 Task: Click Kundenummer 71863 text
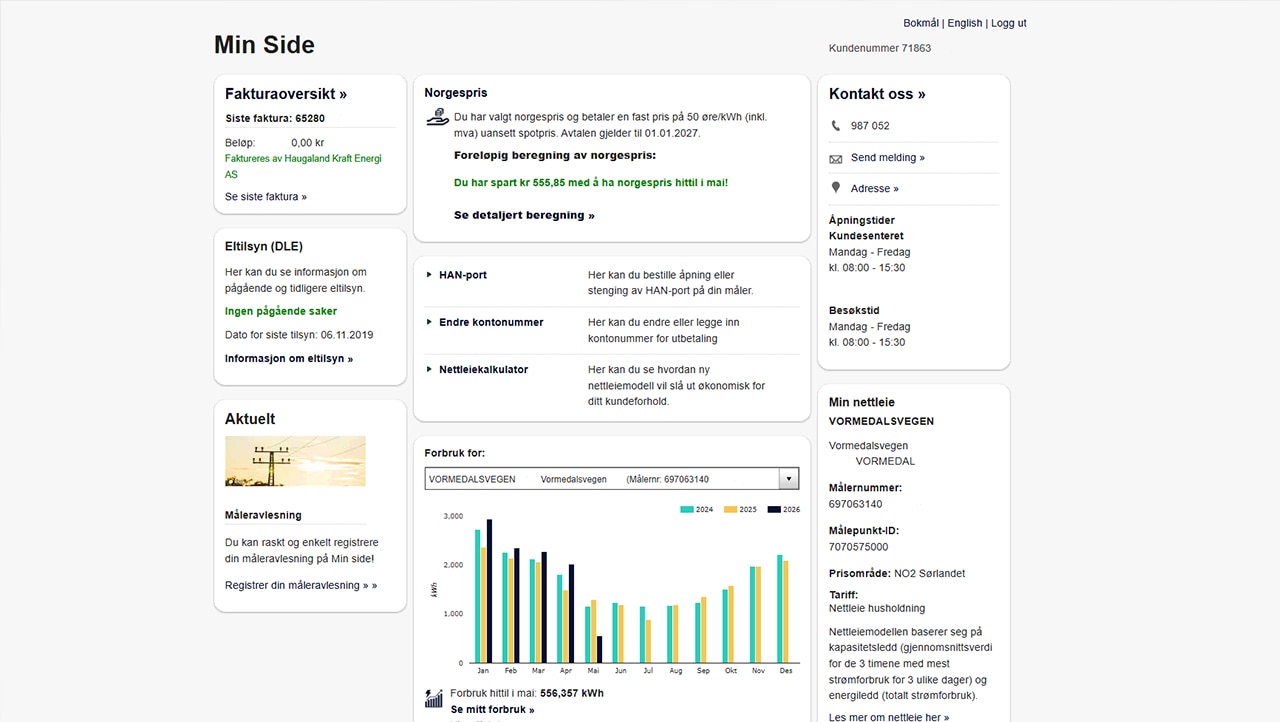click(880, 48)
